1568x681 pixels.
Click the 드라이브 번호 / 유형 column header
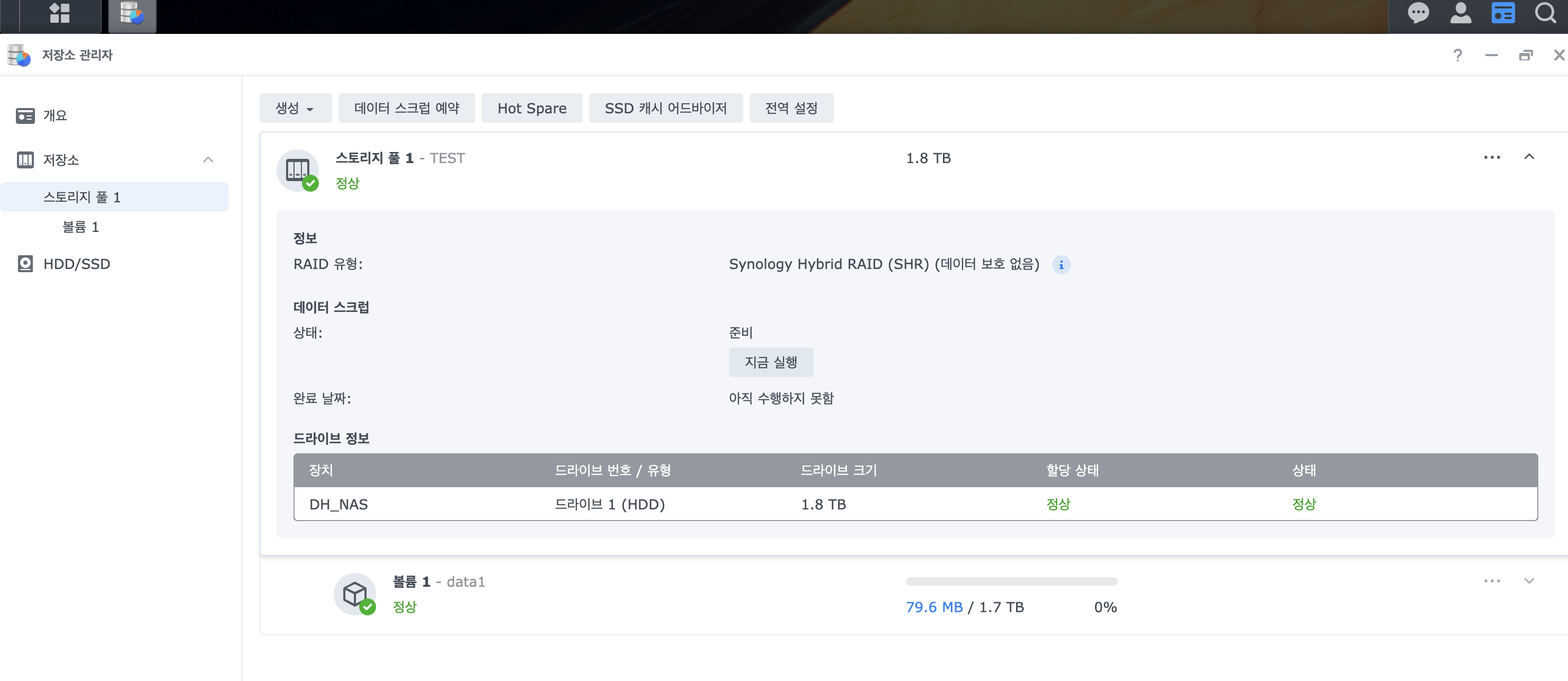[x=612, y=470]
